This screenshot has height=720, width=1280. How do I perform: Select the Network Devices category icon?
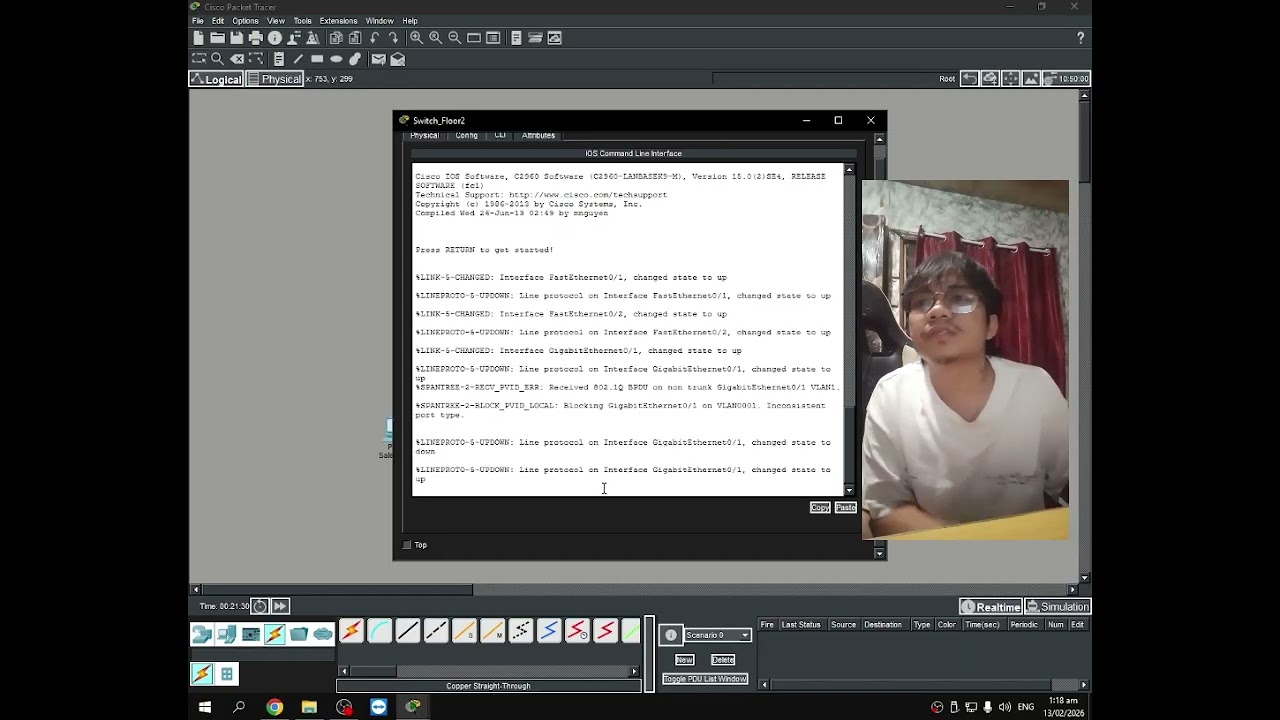click(202, 634)
